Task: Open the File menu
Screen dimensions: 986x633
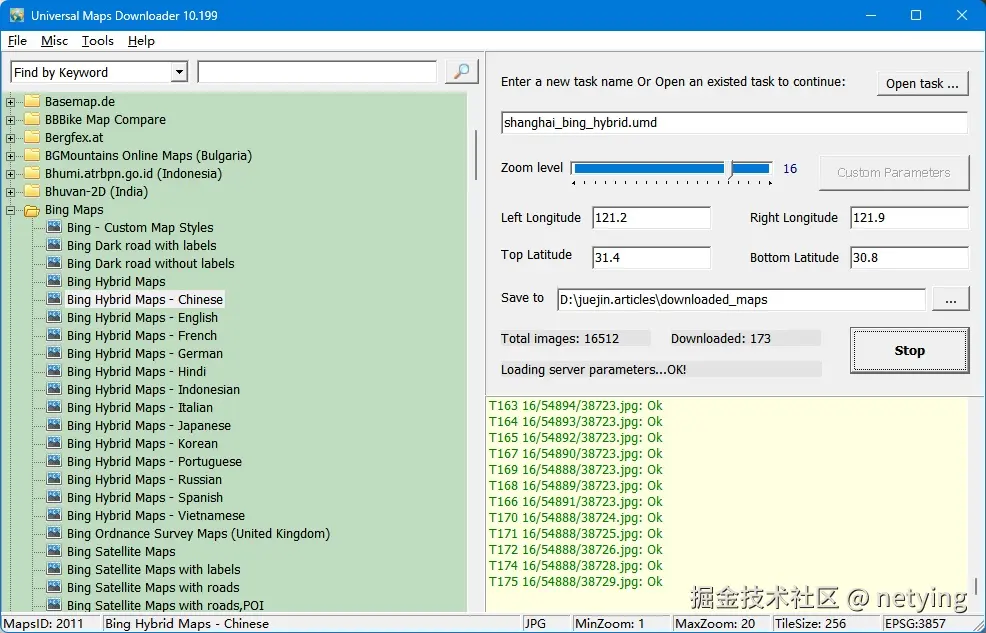Action: tap(17, 41)
